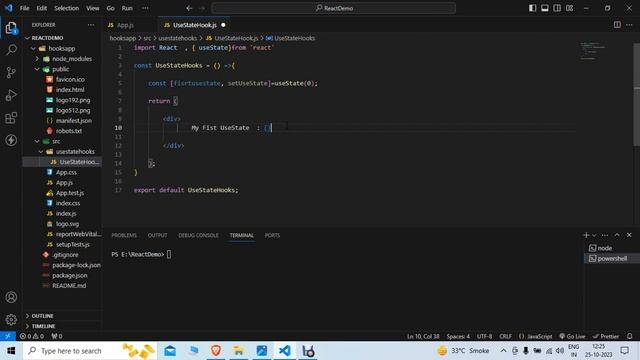Click Go Live in status bar
The width and height of the screenshot is (640, 360).
pos(572,336)
